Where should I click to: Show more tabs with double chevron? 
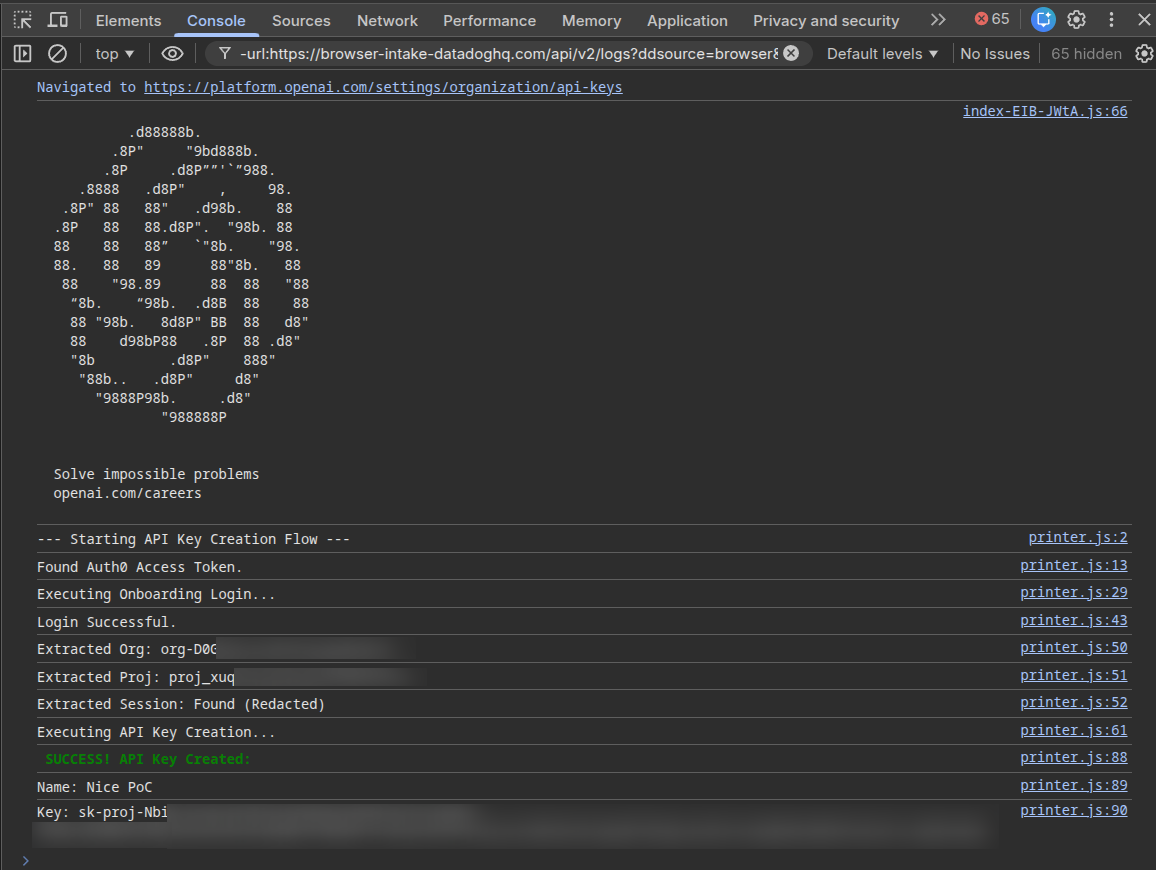938,20
